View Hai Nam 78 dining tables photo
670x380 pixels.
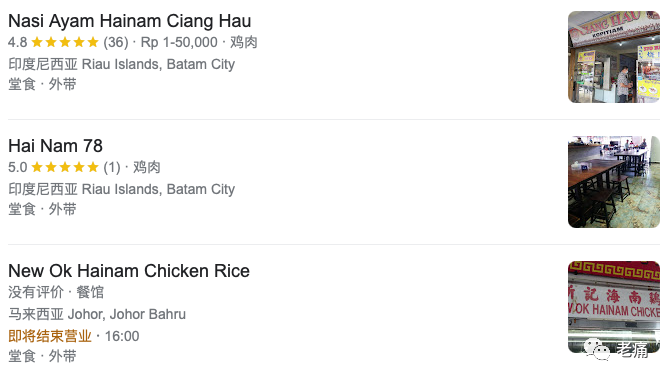(x=614, y=182)
